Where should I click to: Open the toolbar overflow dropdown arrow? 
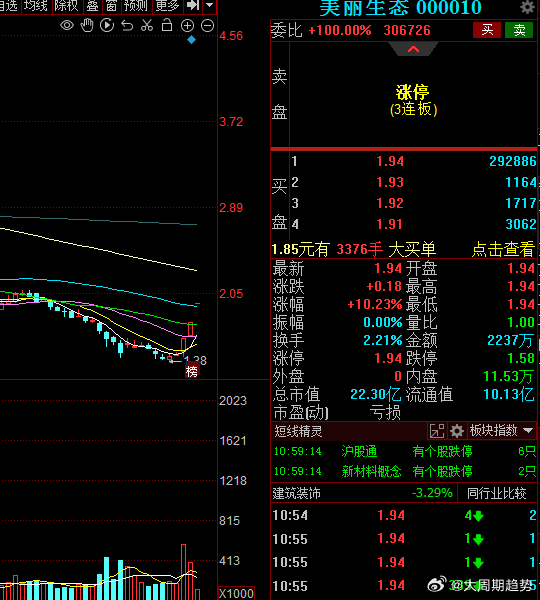(x=209, y=6)
